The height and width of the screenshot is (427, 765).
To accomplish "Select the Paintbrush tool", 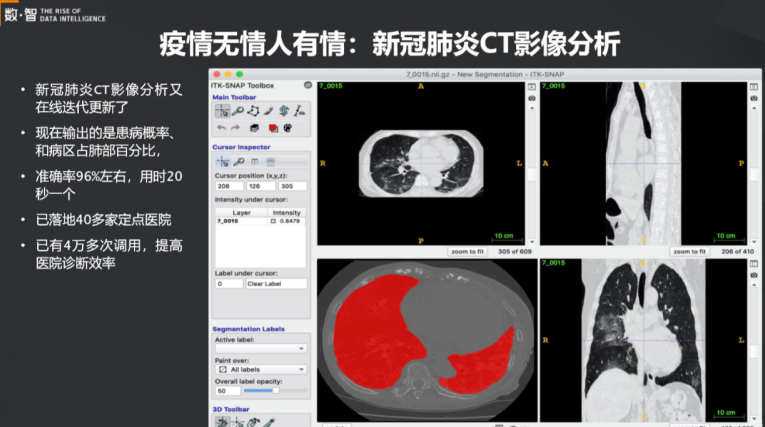I will (268, 111).
